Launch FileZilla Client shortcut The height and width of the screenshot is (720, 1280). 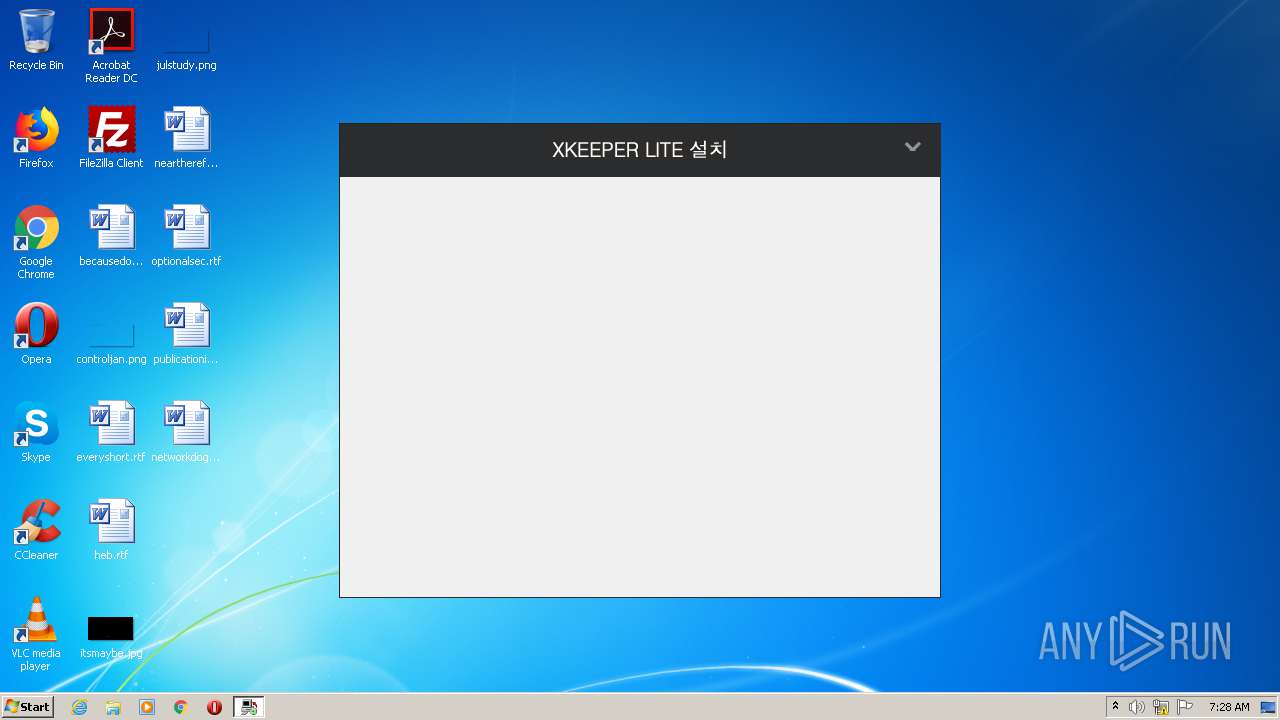pos(111,138)
